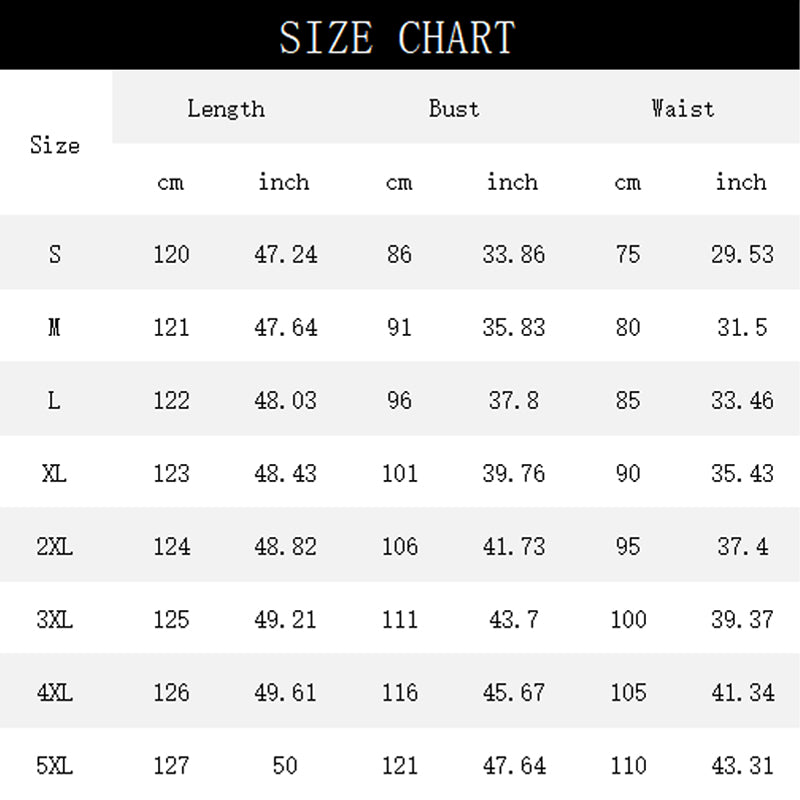
Task: Select the 3XL size row label
Action: (55, 619)
